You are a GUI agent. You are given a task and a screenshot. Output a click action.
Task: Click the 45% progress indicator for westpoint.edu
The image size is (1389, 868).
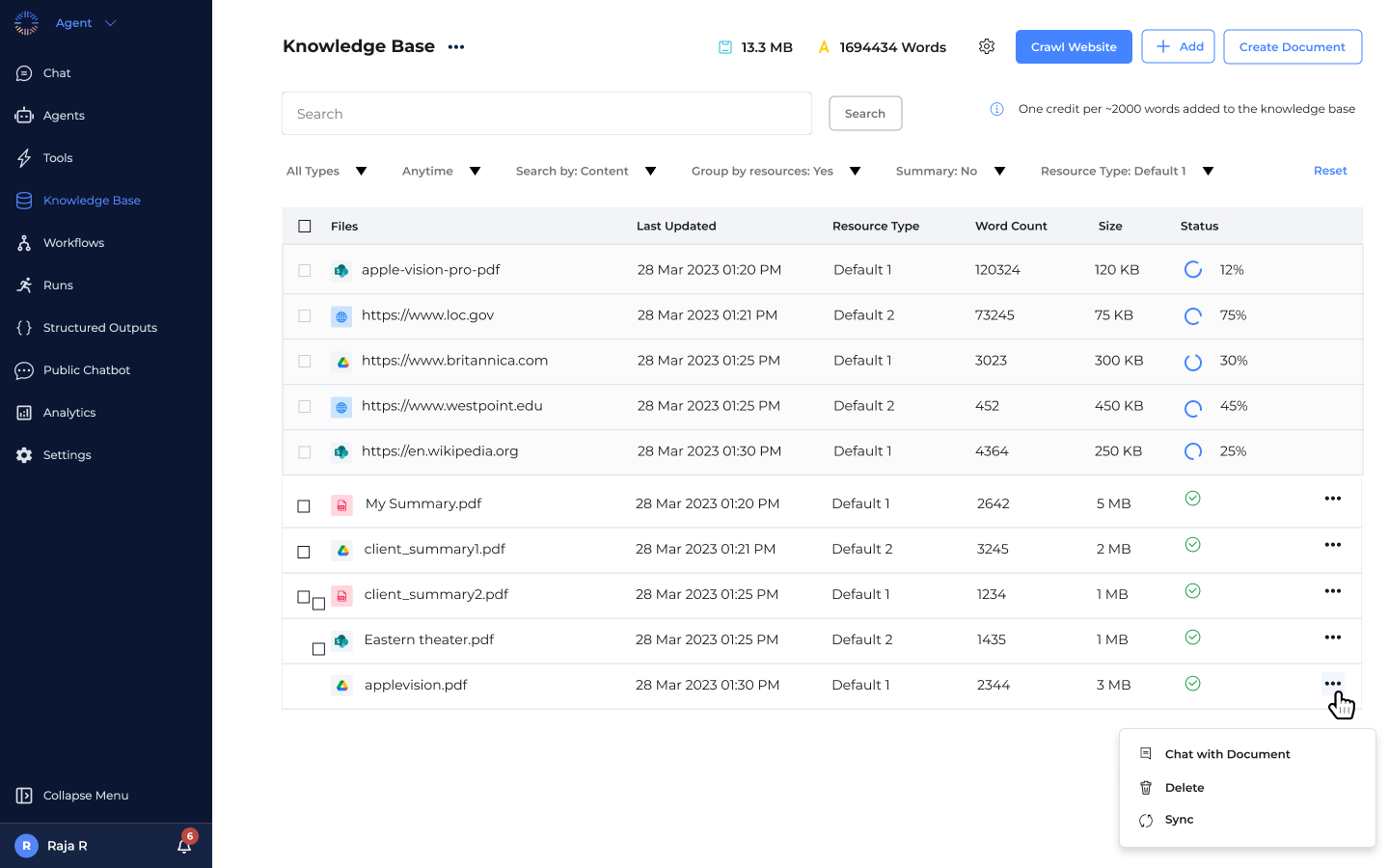point(1193,408)
